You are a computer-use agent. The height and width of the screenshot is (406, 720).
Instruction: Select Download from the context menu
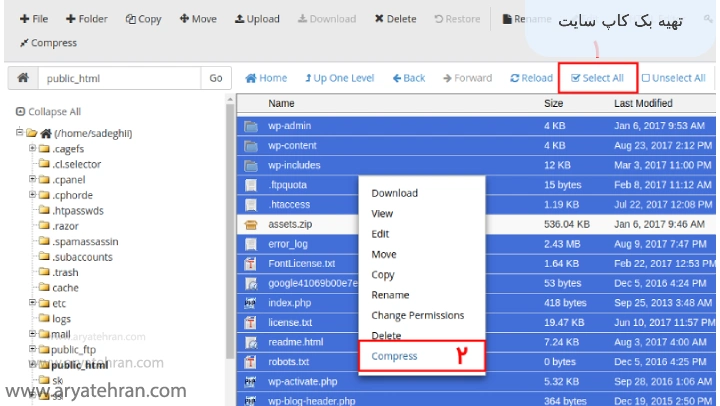point(394,193)
